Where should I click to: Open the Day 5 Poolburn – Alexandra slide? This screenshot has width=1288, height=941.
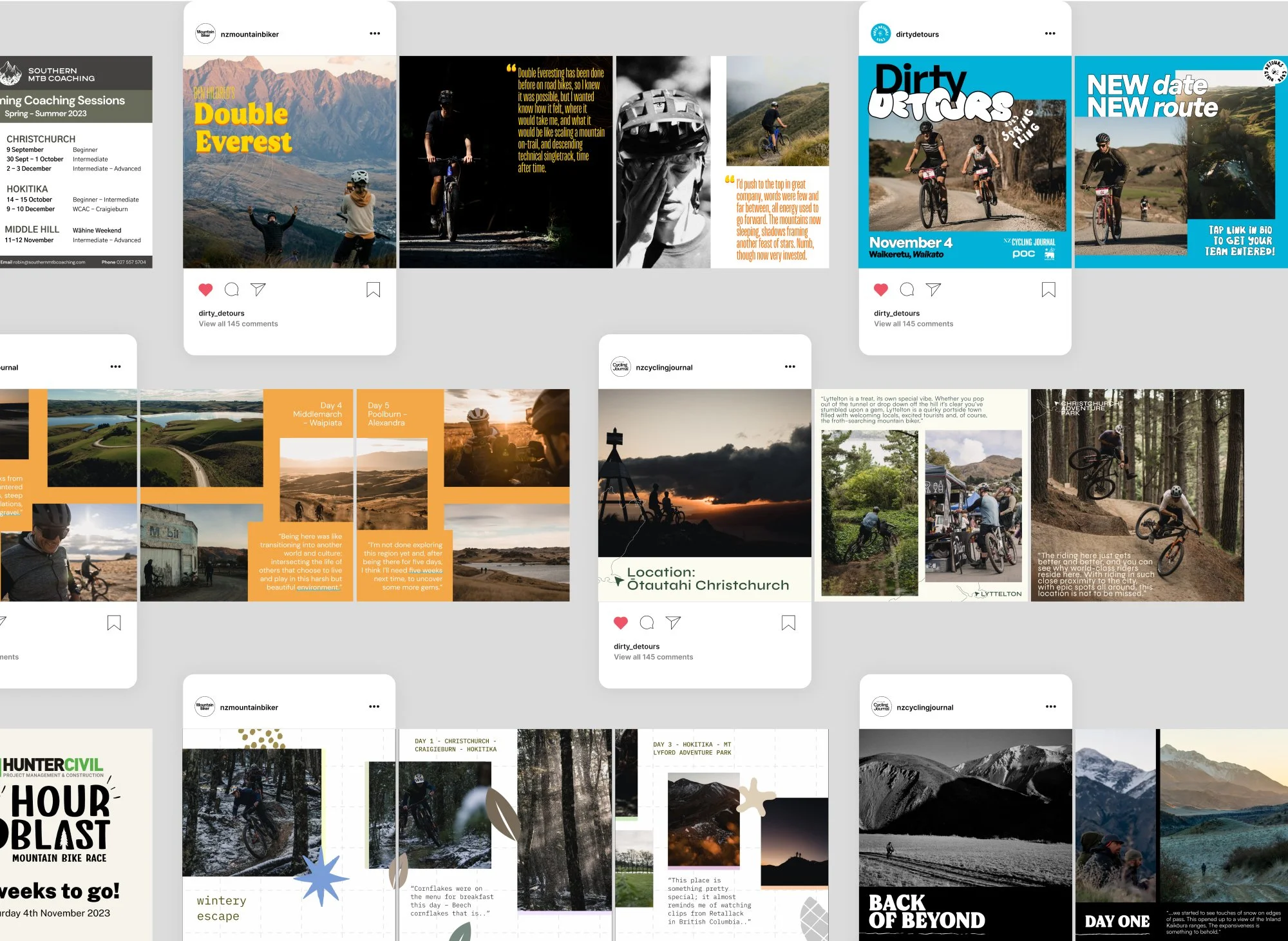[x=463, y=495]
